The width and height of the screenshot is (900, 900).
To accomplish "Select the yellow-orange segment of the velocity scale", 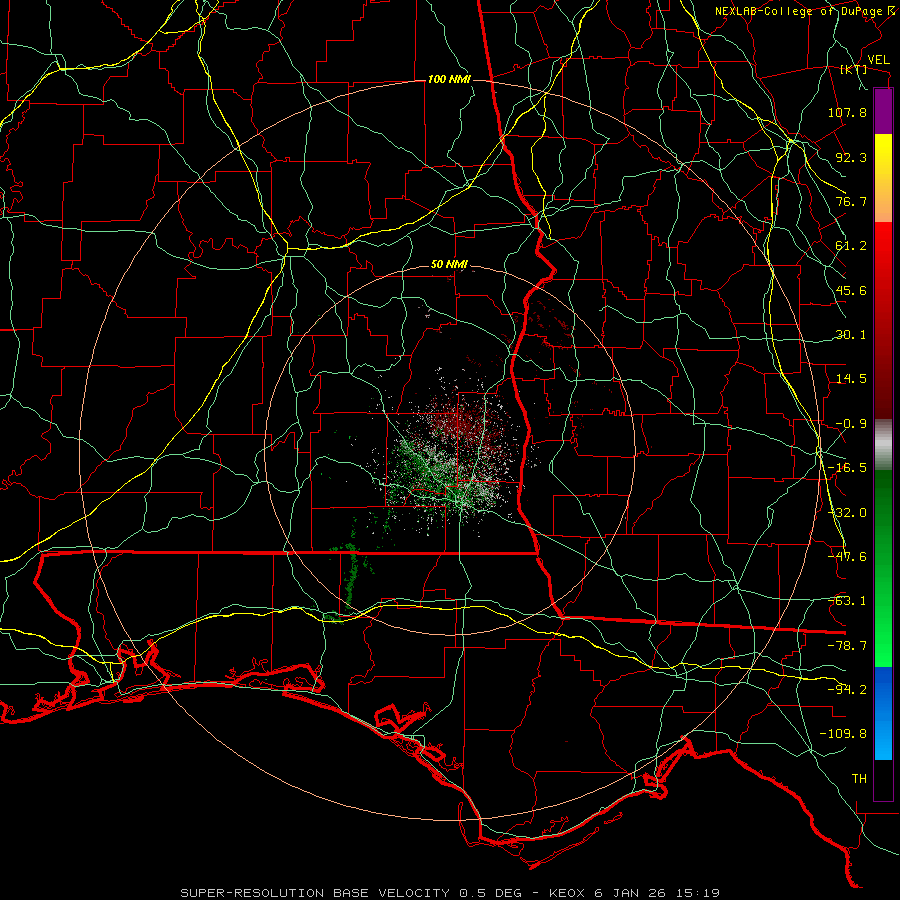I will point(883,178).
